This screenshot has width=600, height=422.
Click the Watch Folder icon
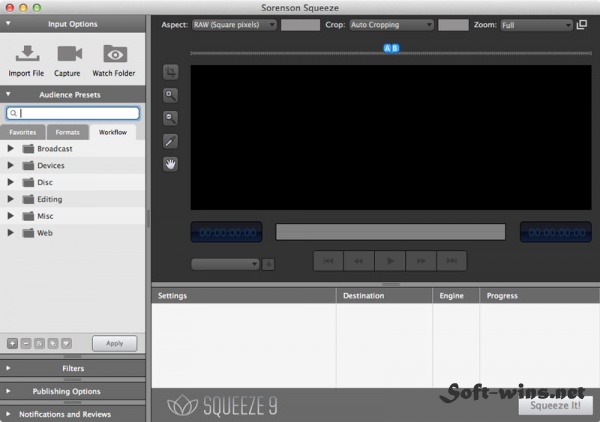point(115,54)
